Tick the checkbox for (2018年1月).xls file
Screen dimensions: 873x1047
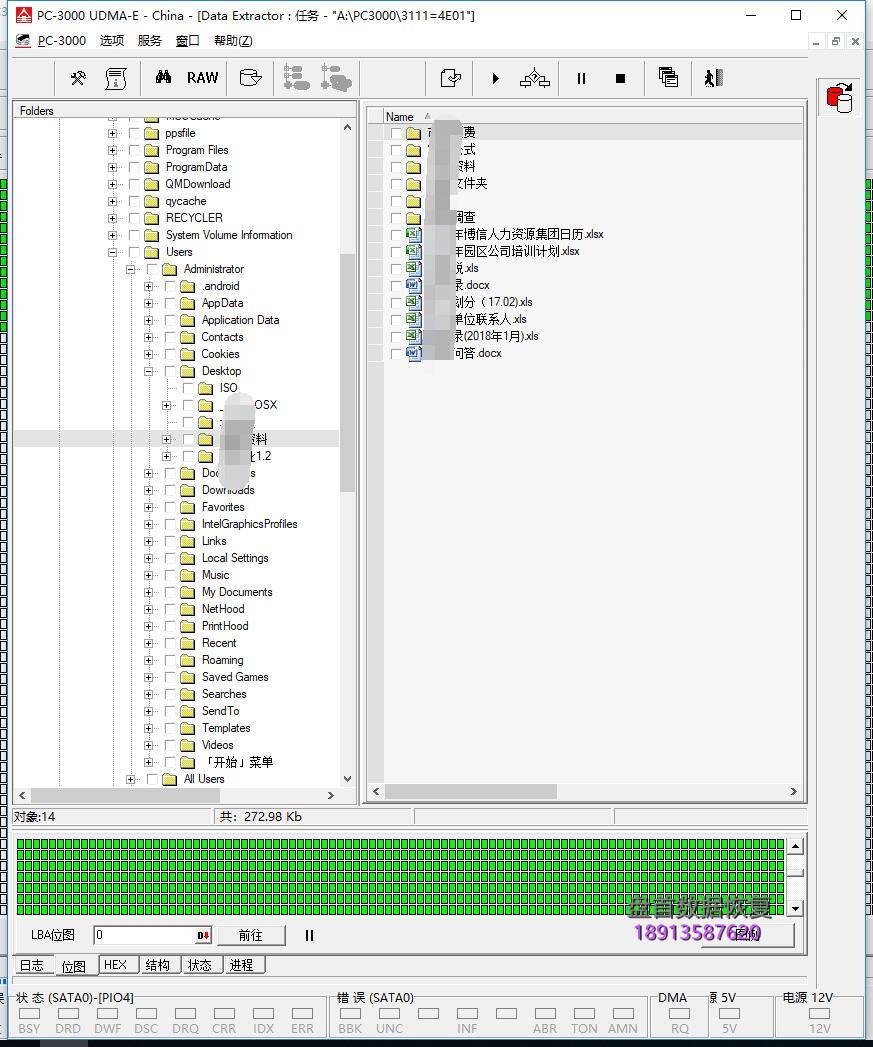click(396, 337)
